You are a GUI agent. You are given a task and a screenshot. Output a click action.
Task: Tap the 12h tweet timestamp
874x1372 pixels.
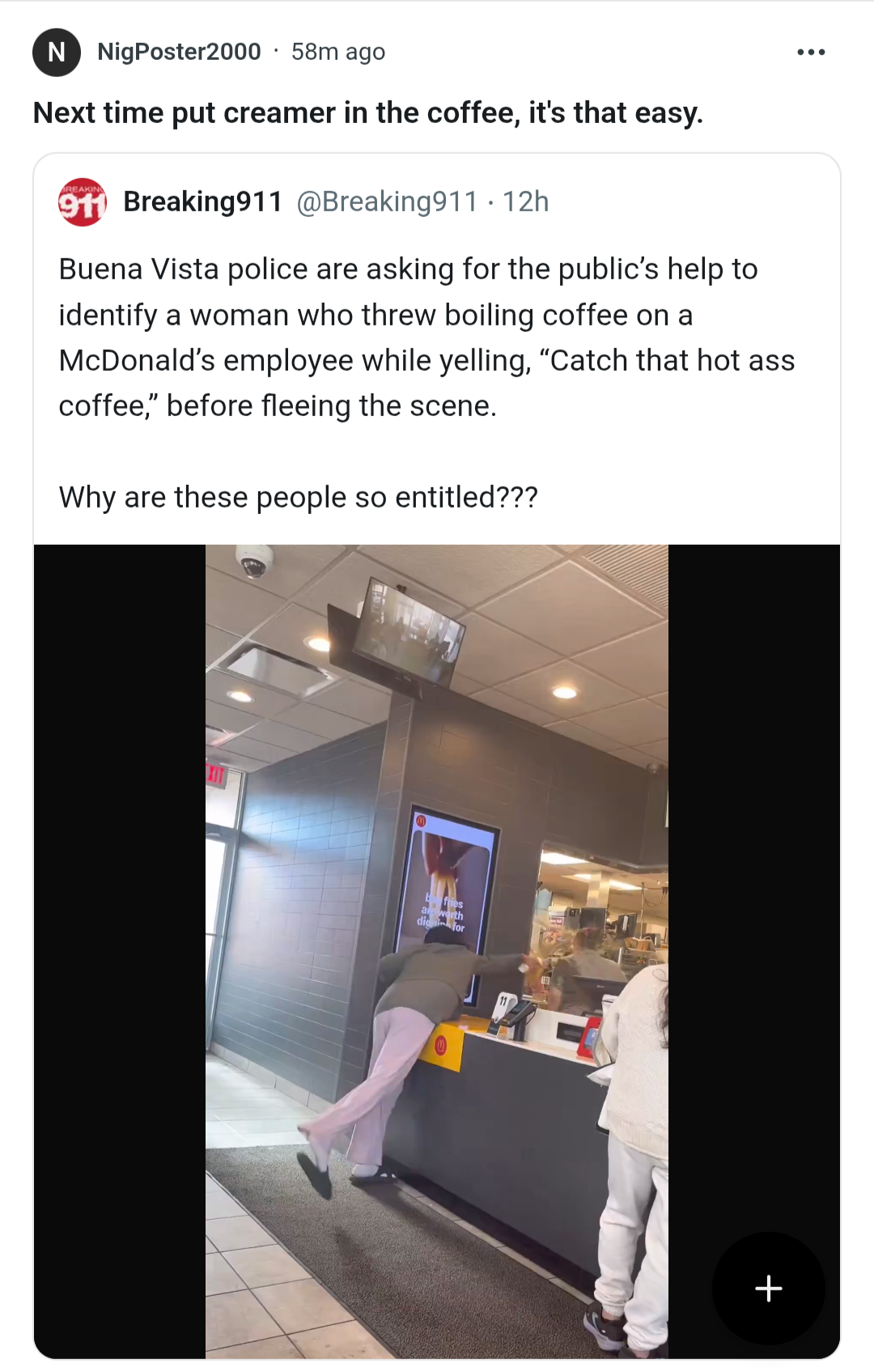[525, 202]
